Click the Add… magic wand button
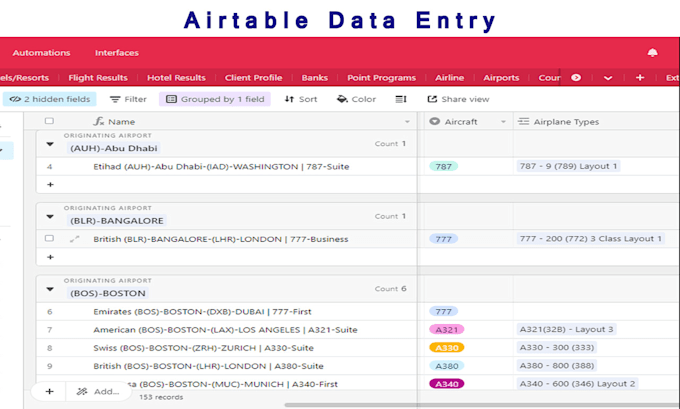The width and height of the screenshot is (680, 409). [98, 391]
